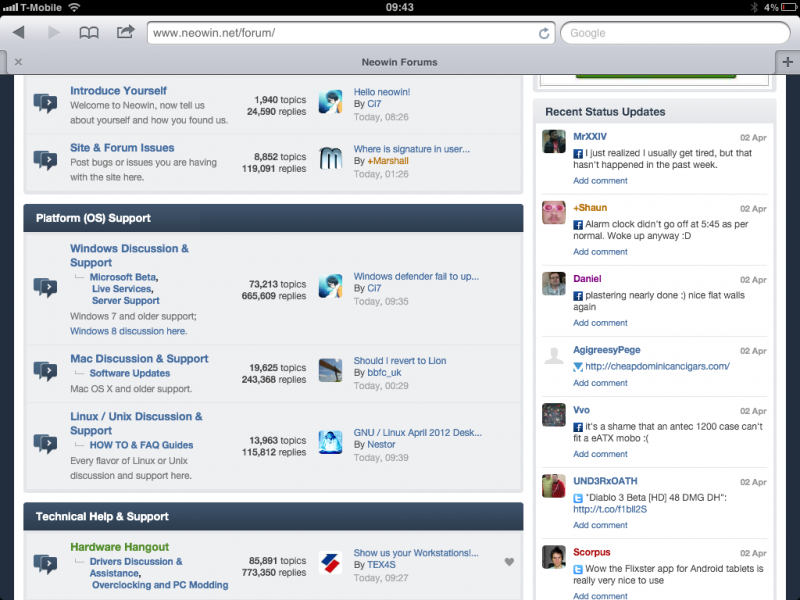Image resolution: width=800 pixels, height=600 pixels.
Task: Open cheapdominicancigars.com status link
Action: 657,366
